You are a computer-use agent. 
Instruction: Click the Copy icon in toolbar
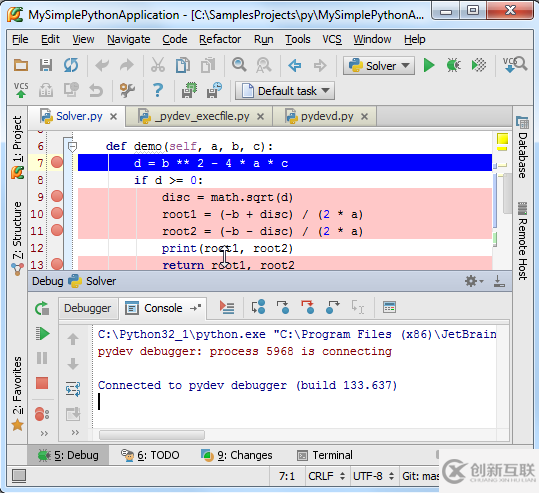[183, 65]
